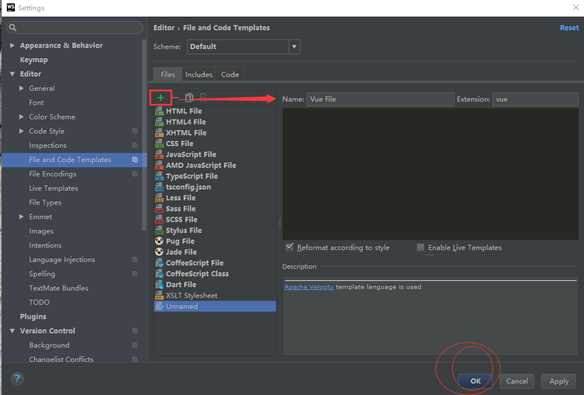This screenshot has width=584, height=395.
Task: Click the Extension field containing vue
Action: pyautogui.click(x=535, y=99)
